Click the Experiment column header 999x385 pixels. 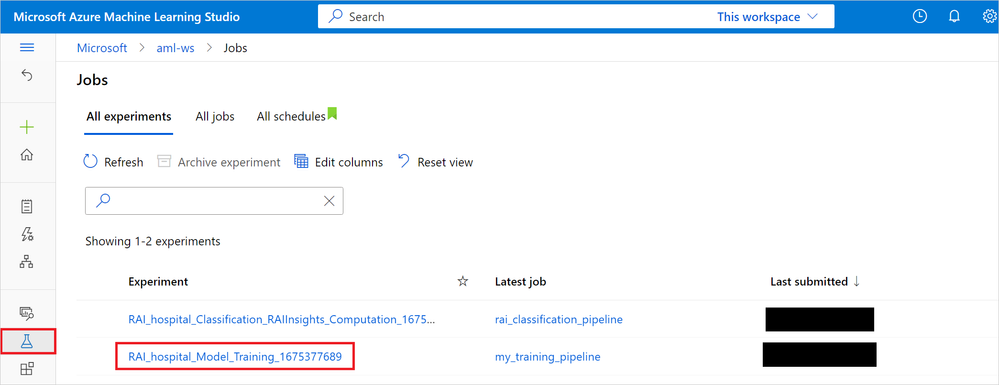(x=158, y=282)
